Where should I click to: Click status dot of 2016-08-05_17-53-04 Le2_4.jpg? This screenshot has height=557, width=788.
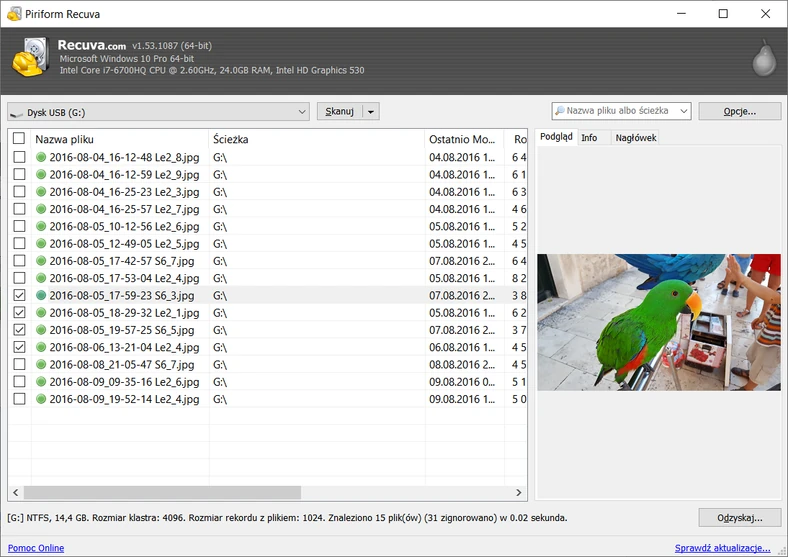[41, 278]
